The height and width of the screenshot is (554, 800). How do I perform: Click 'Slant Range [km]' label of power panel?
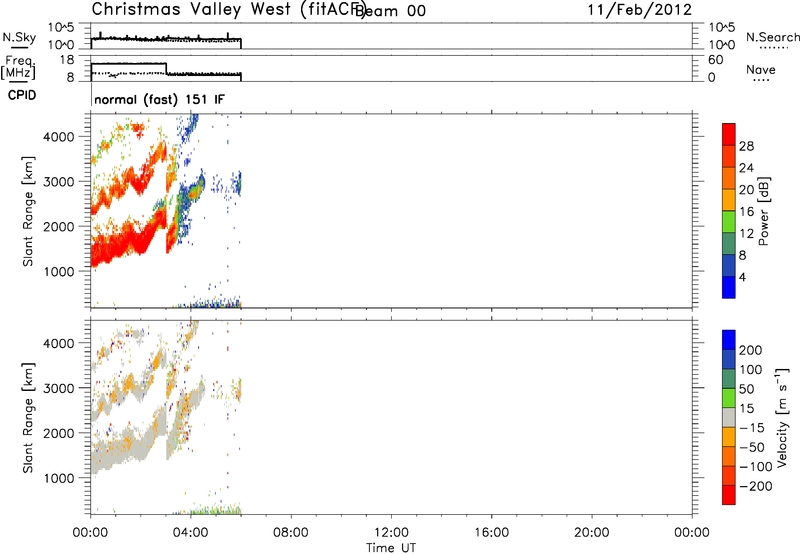coord(28,211)
